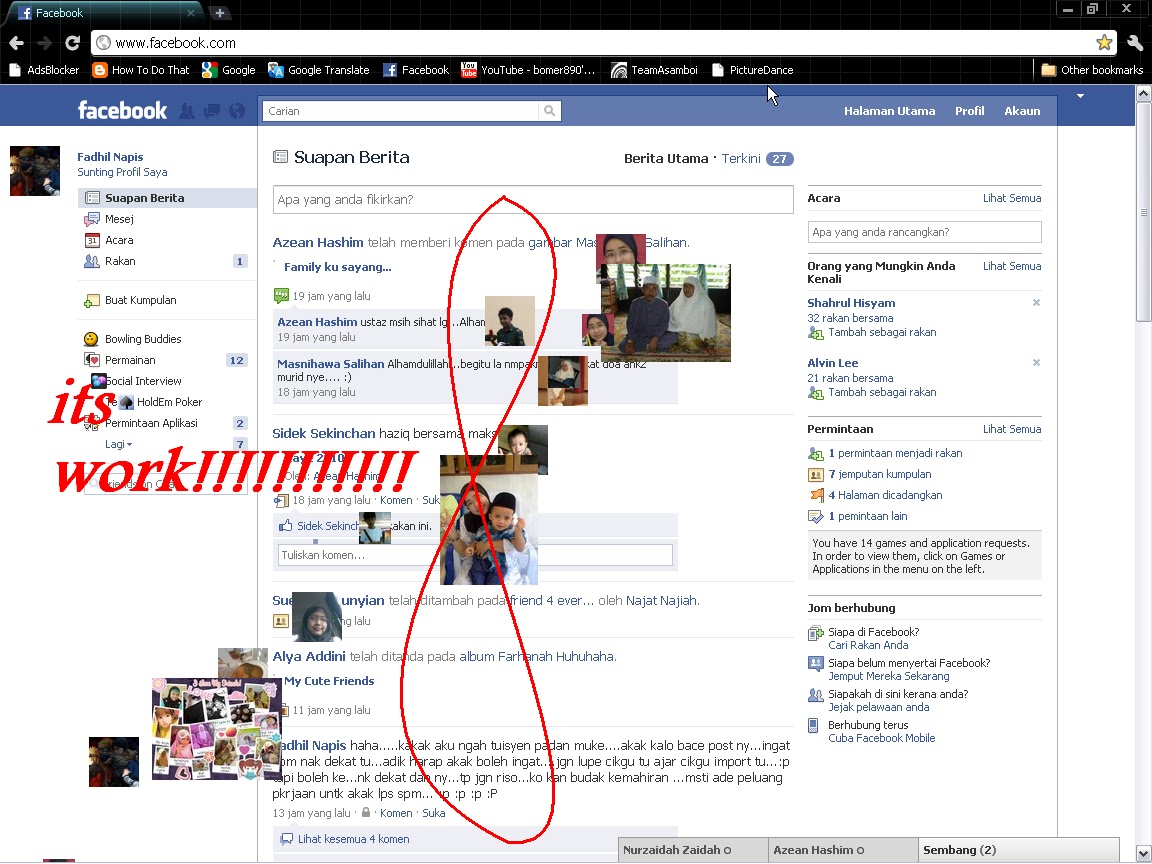Click Suka on Fadhil Napis post
The height and width of the screenshot is (864, 1152).
click(433, 813)
